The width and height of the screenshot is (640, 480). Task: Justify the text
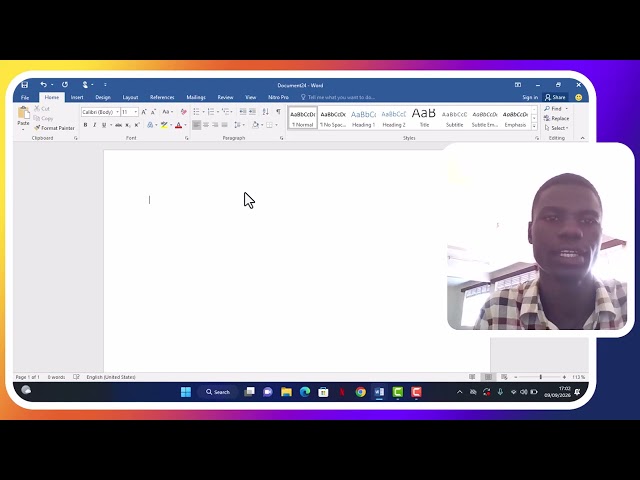[x=224, y=125]
